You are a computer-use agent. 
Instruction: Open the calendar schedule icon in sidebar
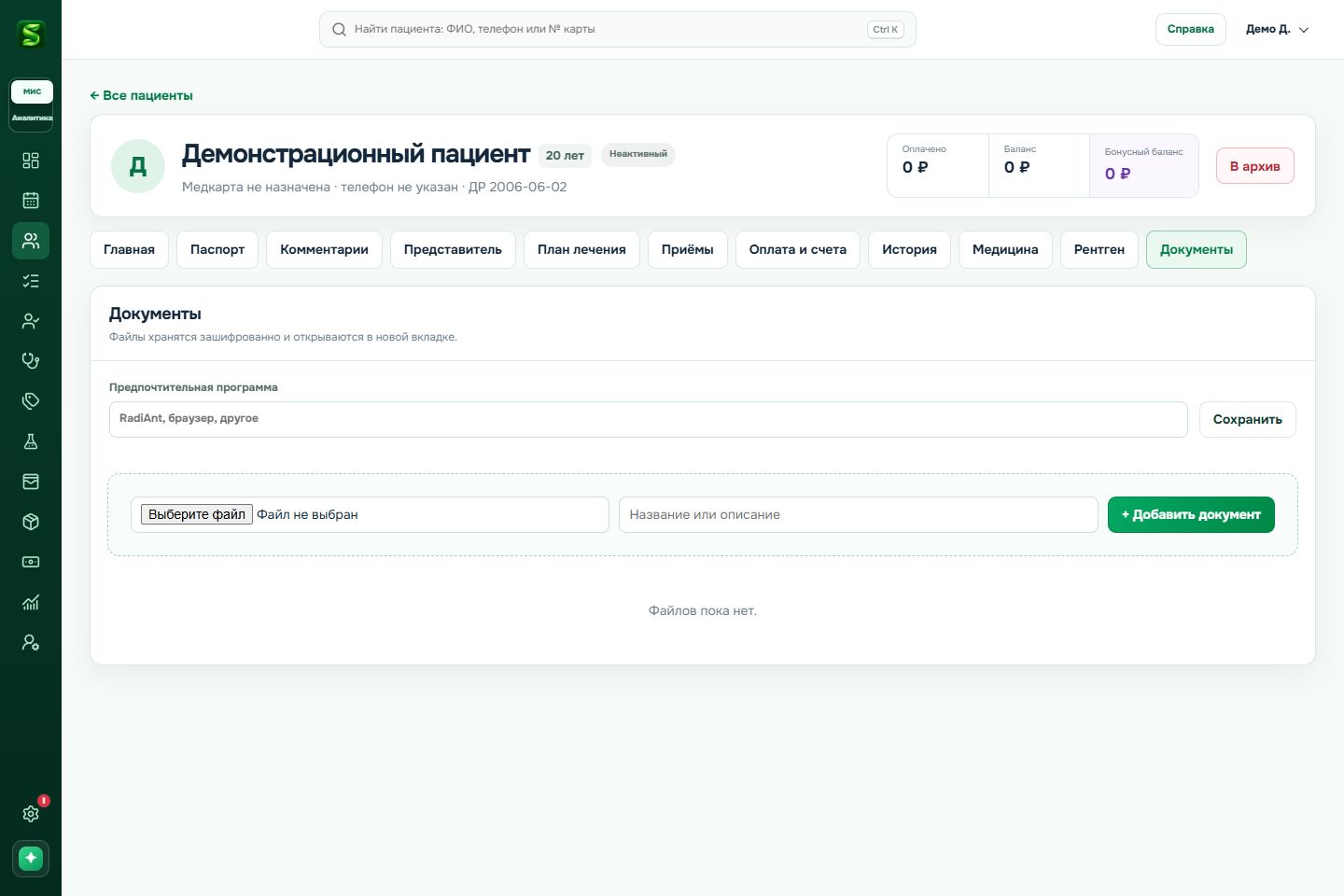pyautogui.click(x=31, y=201)
